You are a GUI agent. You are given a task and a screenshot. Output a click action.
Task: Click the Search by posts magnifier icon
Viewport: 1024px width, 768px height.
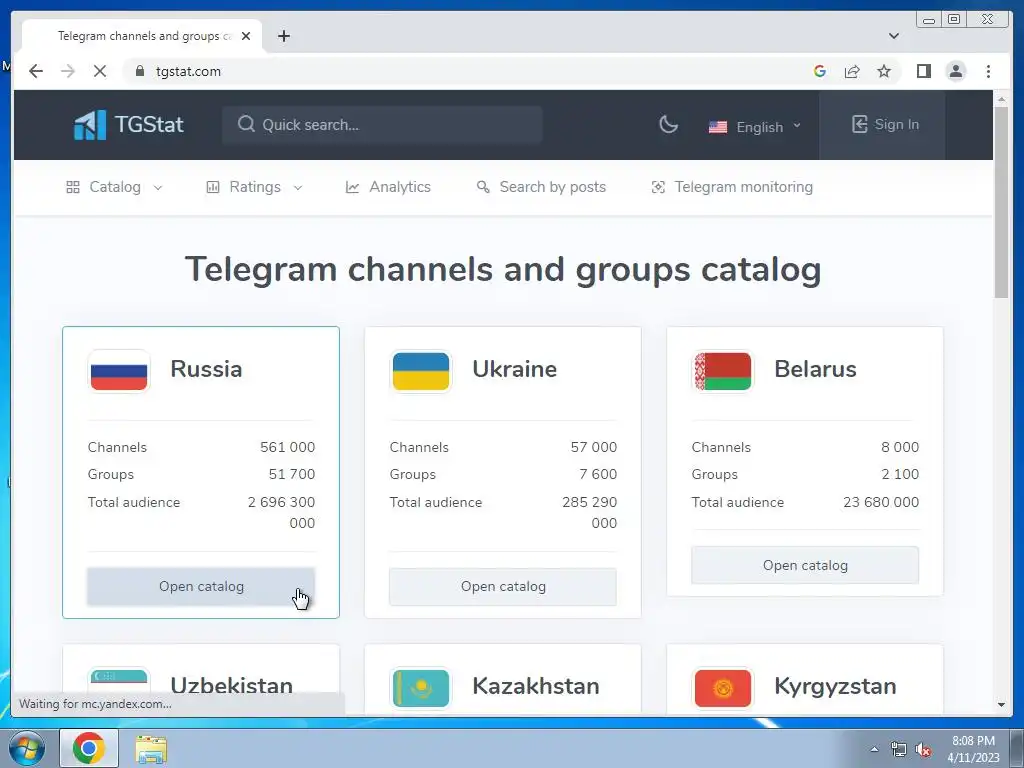483,187
